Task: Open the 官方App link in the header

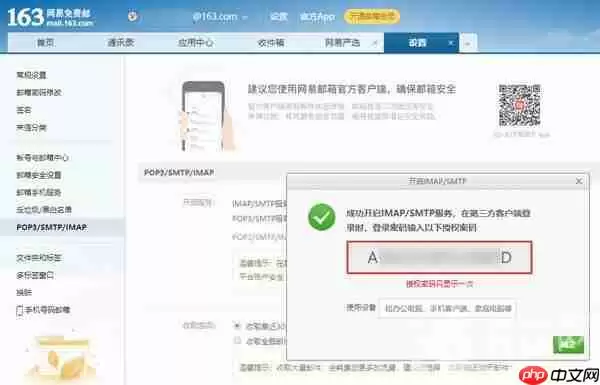Action: [317, 16]
